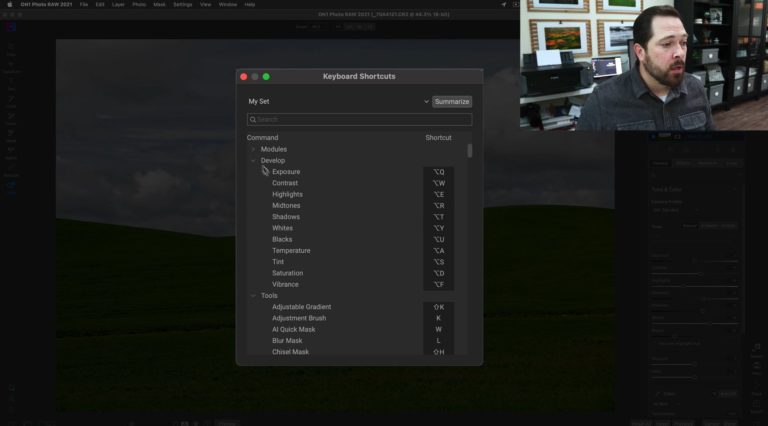This screenshot has width=768, height=426.
Task: Open the Window menu
Action: 228,4
